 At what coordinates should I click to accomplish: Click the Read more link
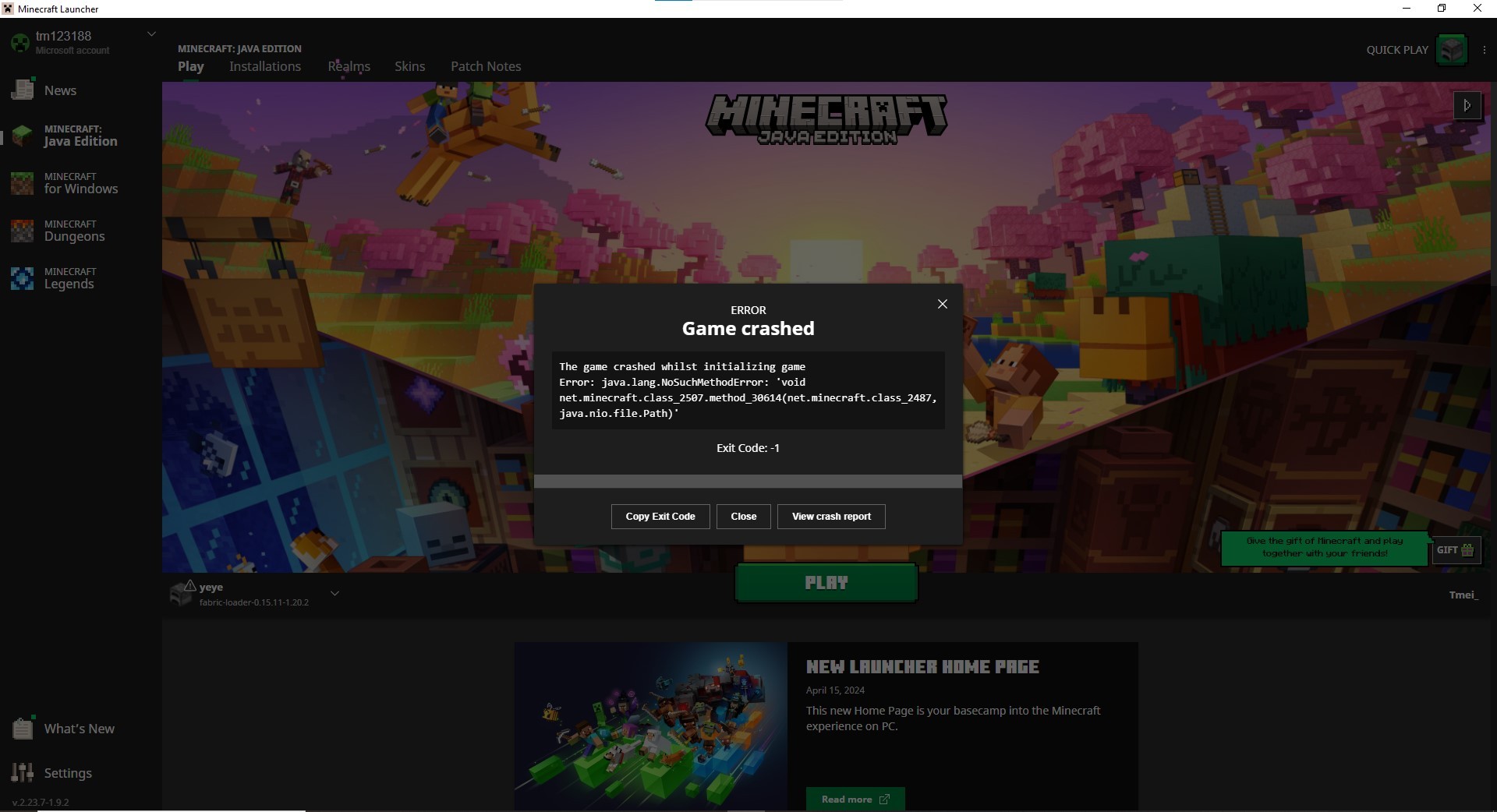coord(855,800)
